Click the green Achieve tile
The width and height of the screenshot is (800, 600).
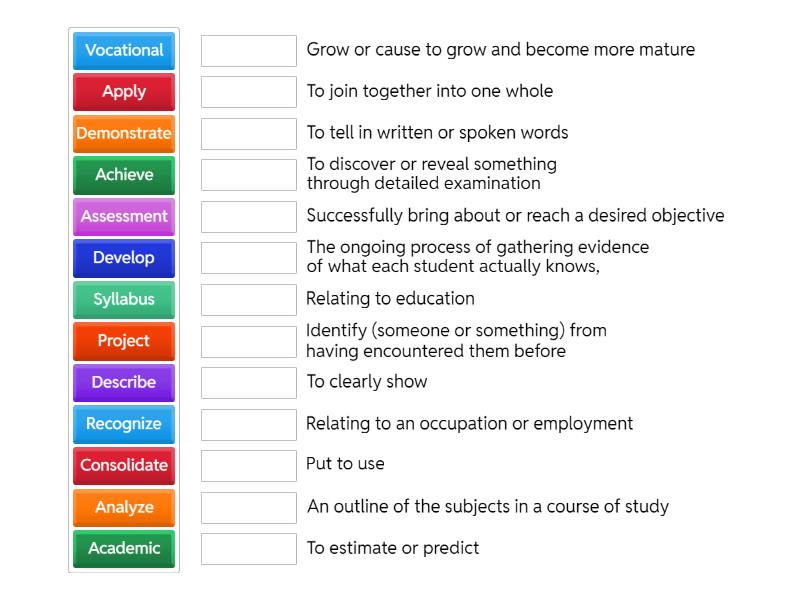pyautogui.click(x=124, y=175)
